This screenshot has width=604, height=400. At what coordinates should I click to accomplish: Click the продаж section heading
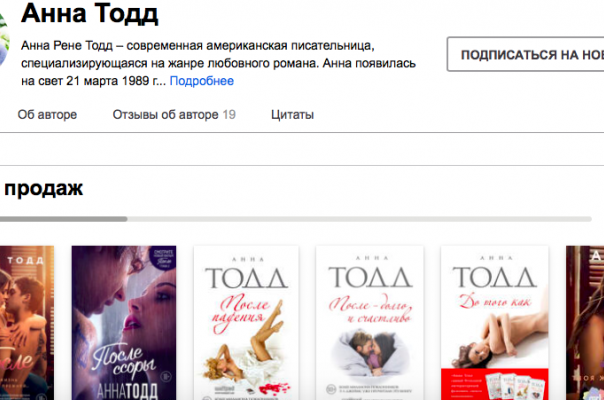click(x=44, y=188)
